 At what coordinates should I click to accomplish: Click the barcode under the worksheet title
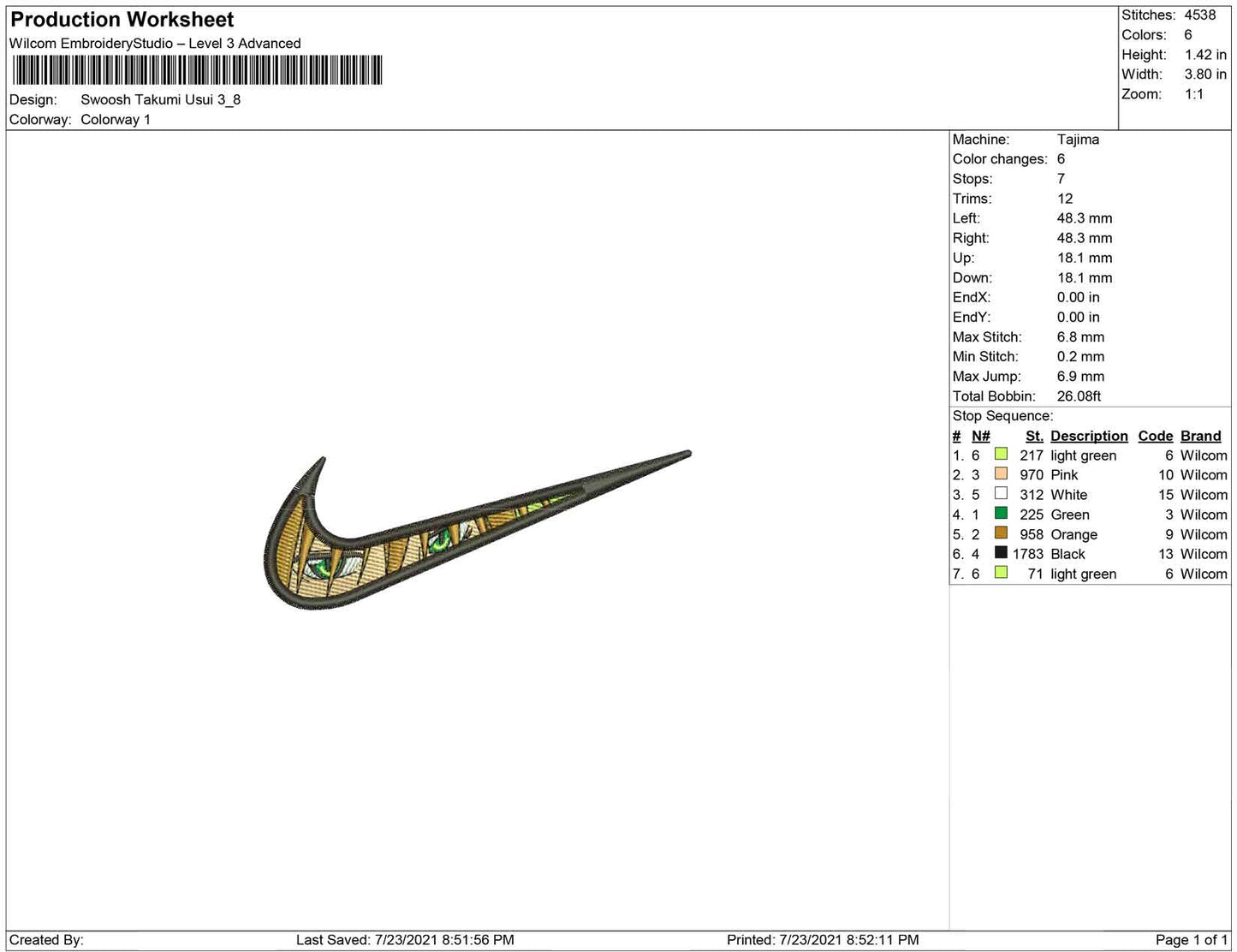coord(197,70)
